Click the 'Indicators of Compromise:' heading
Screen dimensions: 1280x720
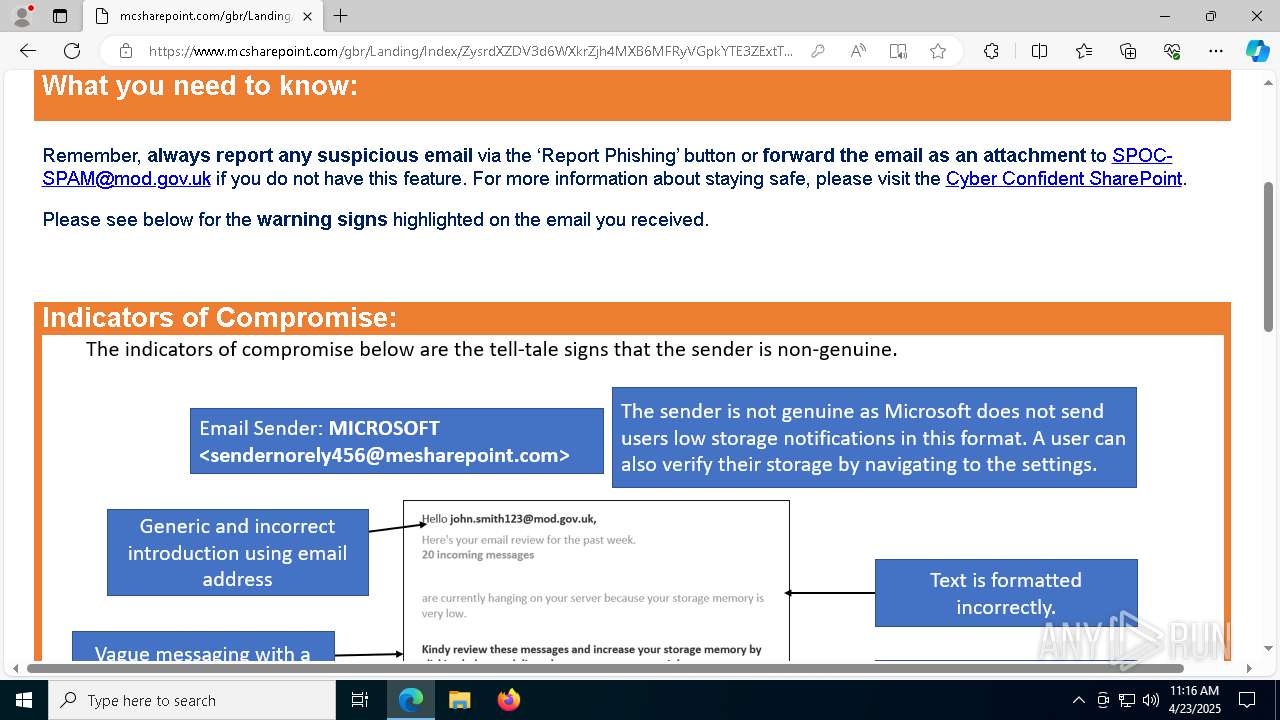point(219,318)
